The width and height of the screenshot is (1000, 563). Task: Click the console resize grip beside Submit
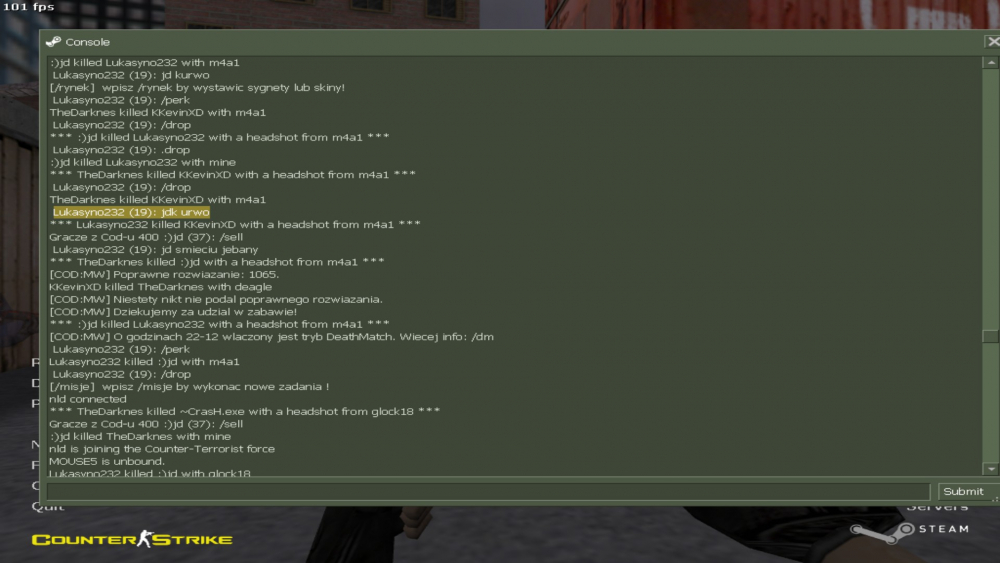(x=996, y=499)
